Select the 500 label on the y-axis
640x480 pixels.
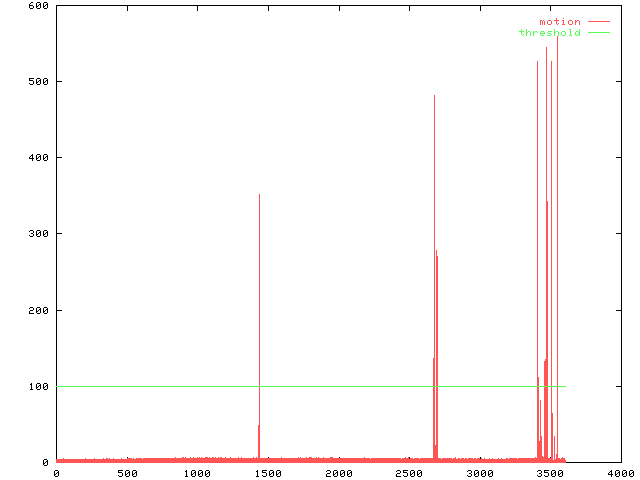pos(38,82)
